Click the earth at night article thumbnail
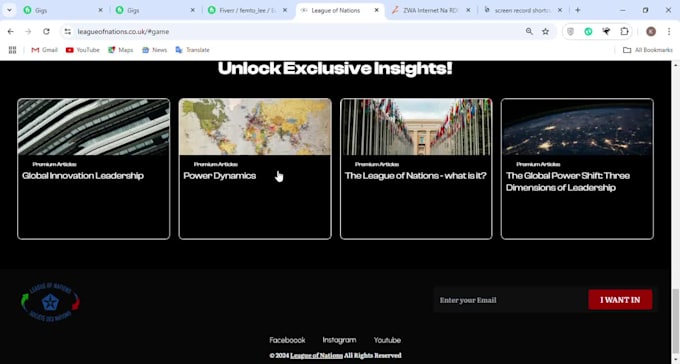 tap(577, 127)
